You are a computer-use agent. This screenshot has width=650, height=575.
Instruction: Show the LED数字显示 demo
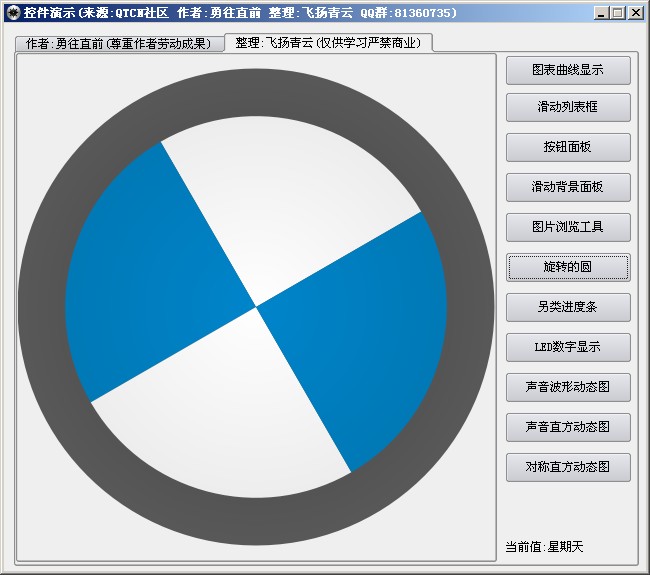pyautogui.click(x=568, y=347)
